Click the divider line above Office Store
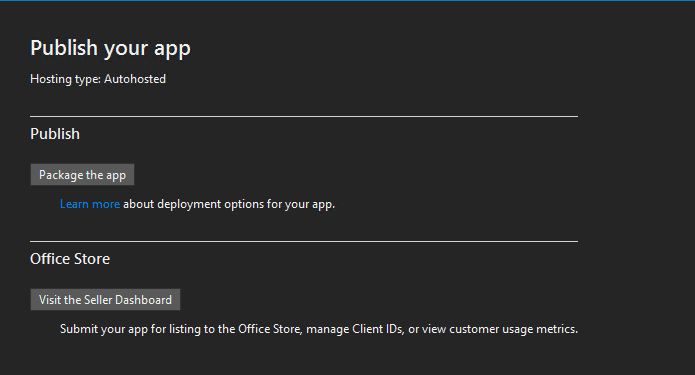The height and width of the screenshot is (375, 695). 304,242
